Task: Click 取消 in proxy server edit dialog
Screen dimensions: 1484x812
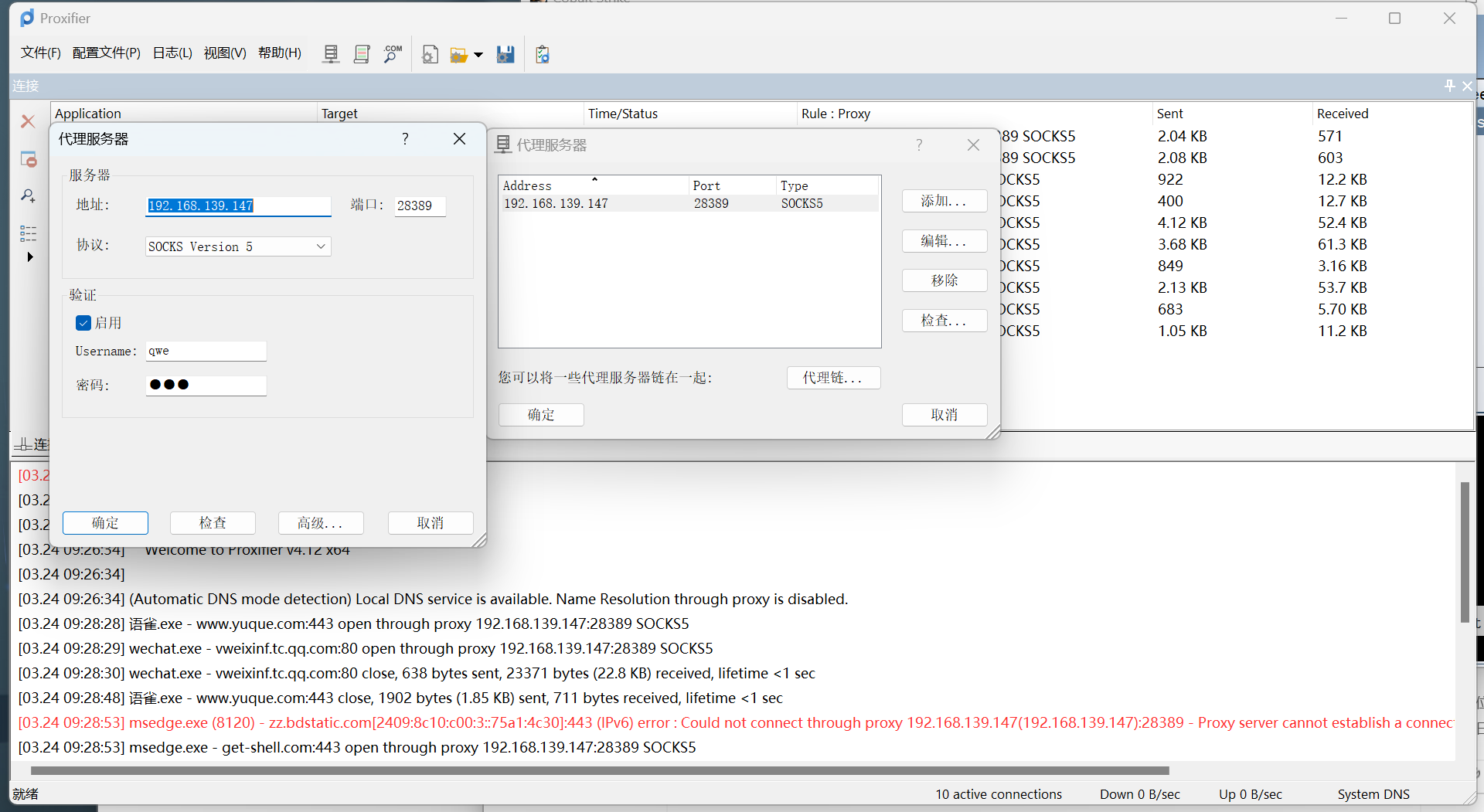Action: click(431, 523)
